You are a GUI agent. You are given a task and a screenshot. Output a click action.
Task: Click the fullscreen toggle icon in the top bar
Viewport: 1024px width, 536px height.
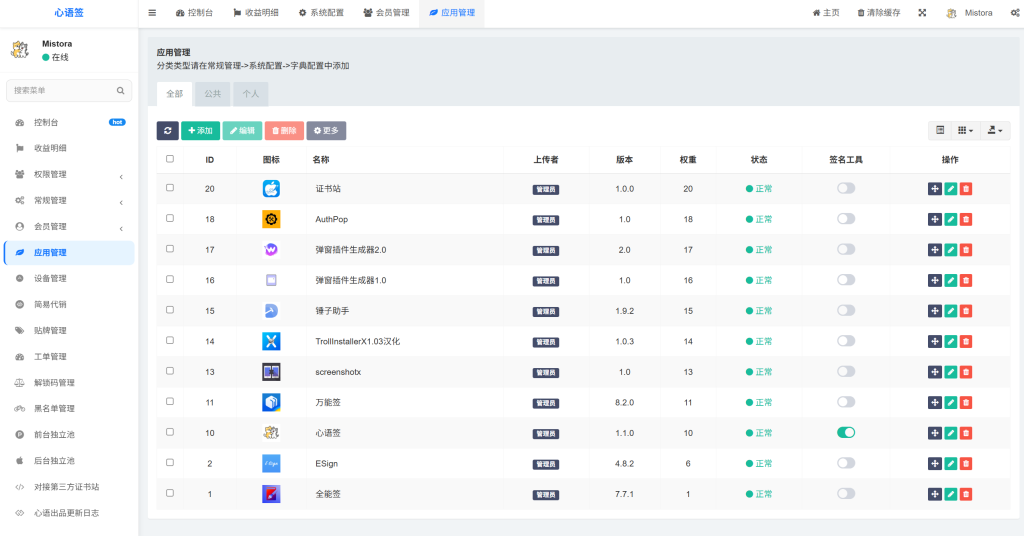click(x=922, y=12)
